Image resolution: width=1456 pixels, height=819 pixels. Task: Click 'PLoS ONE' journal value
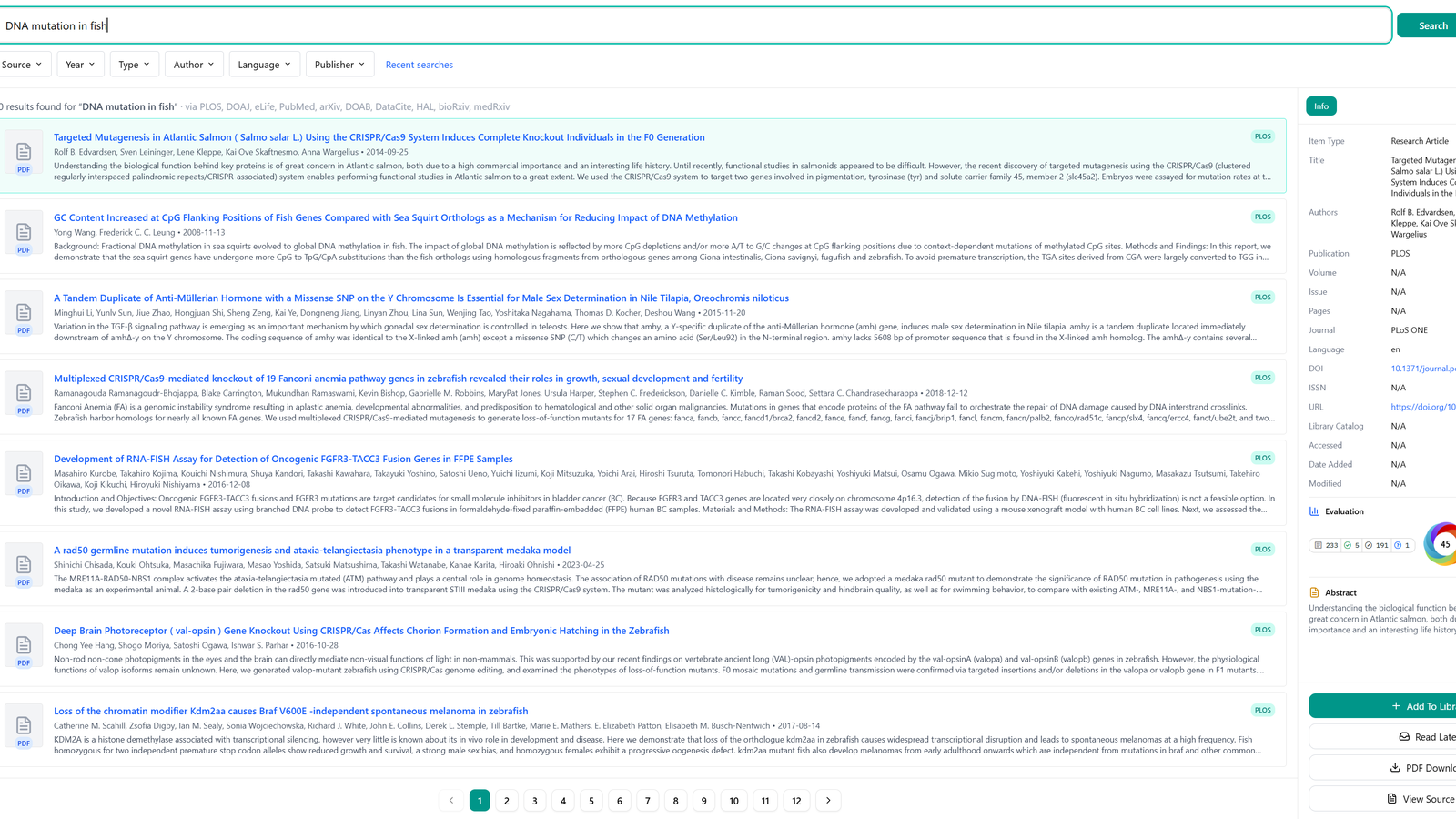click(x=1410, y=330)
